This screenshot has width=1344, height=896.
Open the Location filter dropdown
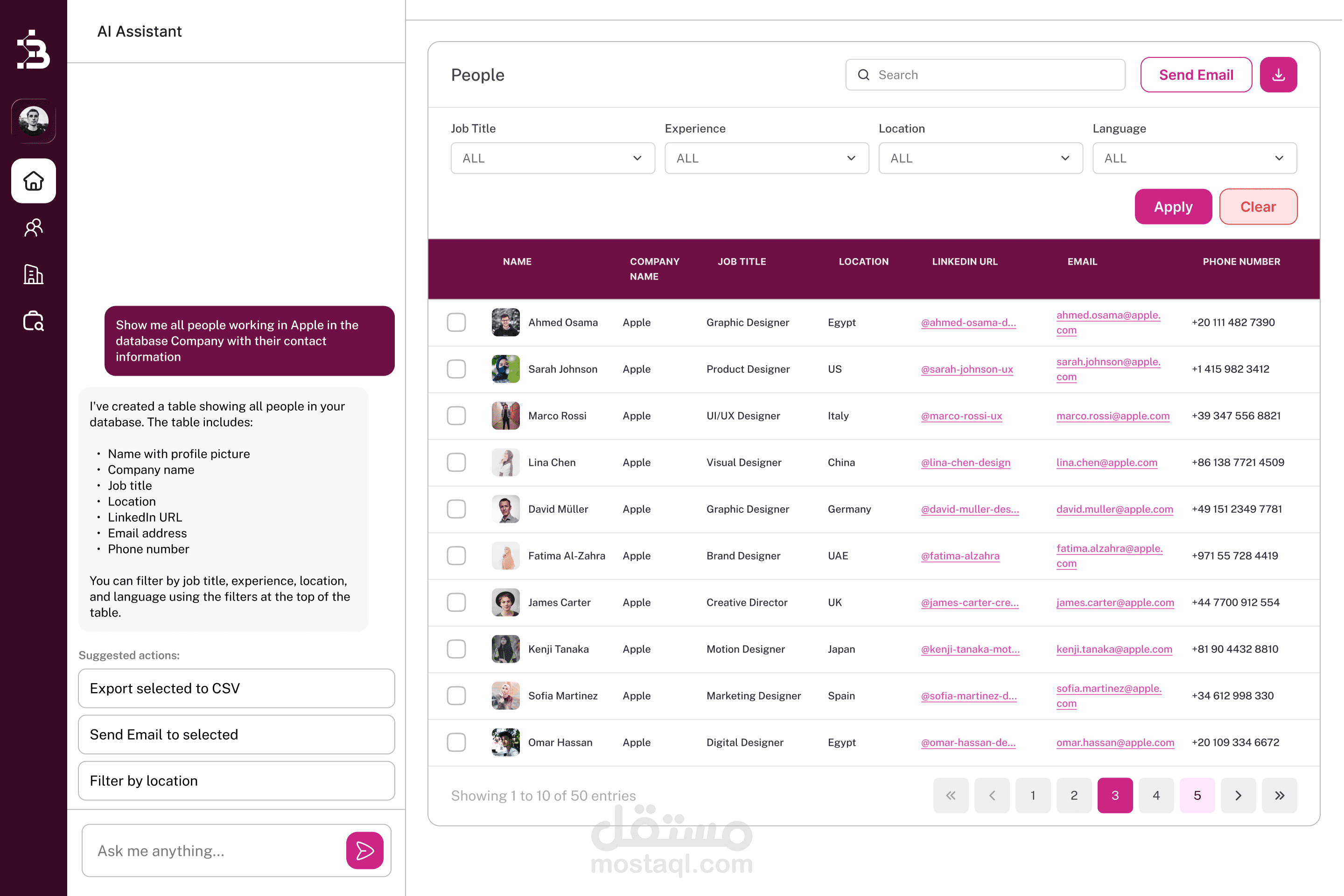click(x=980, y=158)
